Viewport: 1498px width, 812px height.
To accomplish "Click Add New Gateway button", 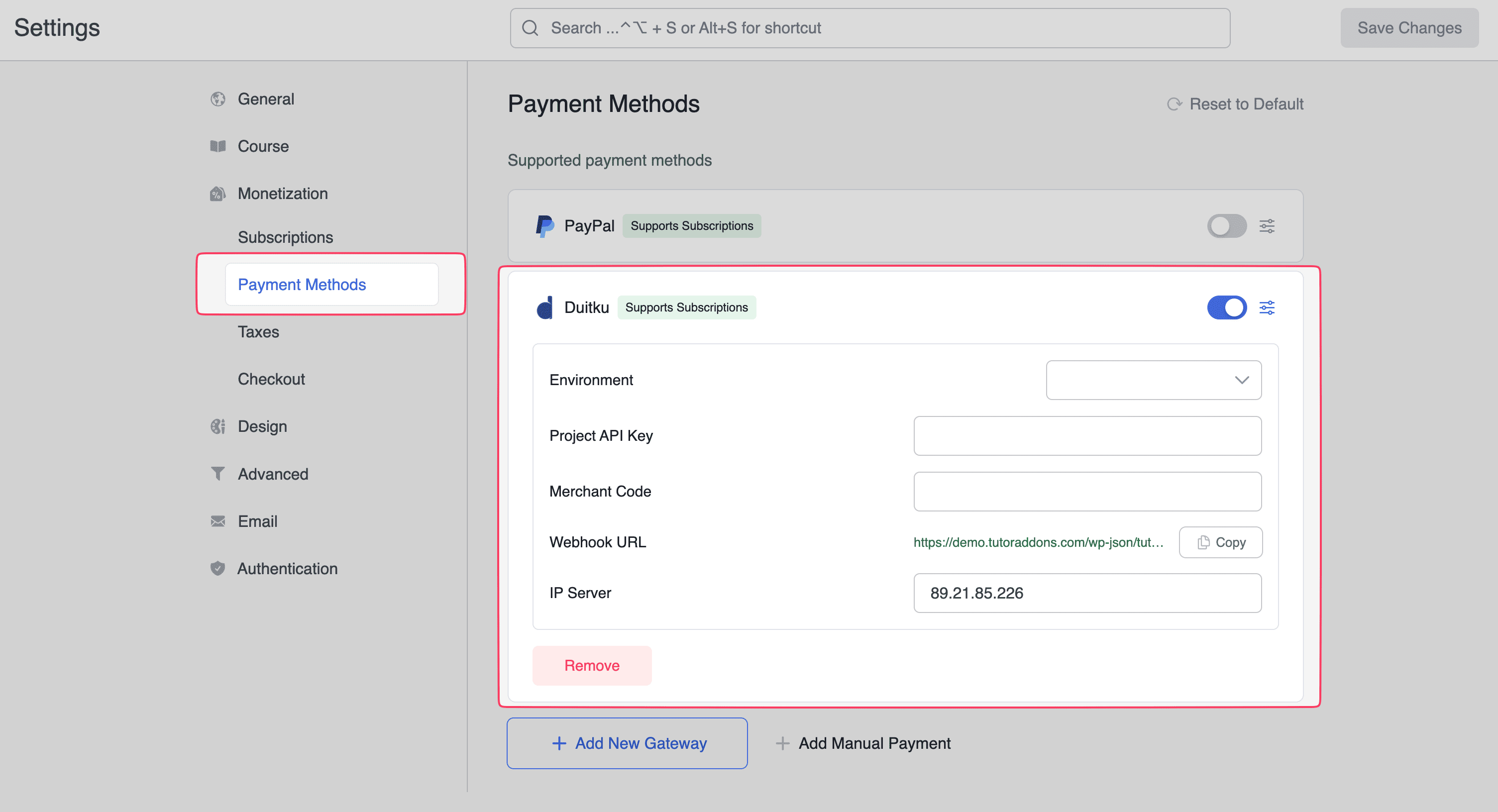I will click(x=627, y=743).
